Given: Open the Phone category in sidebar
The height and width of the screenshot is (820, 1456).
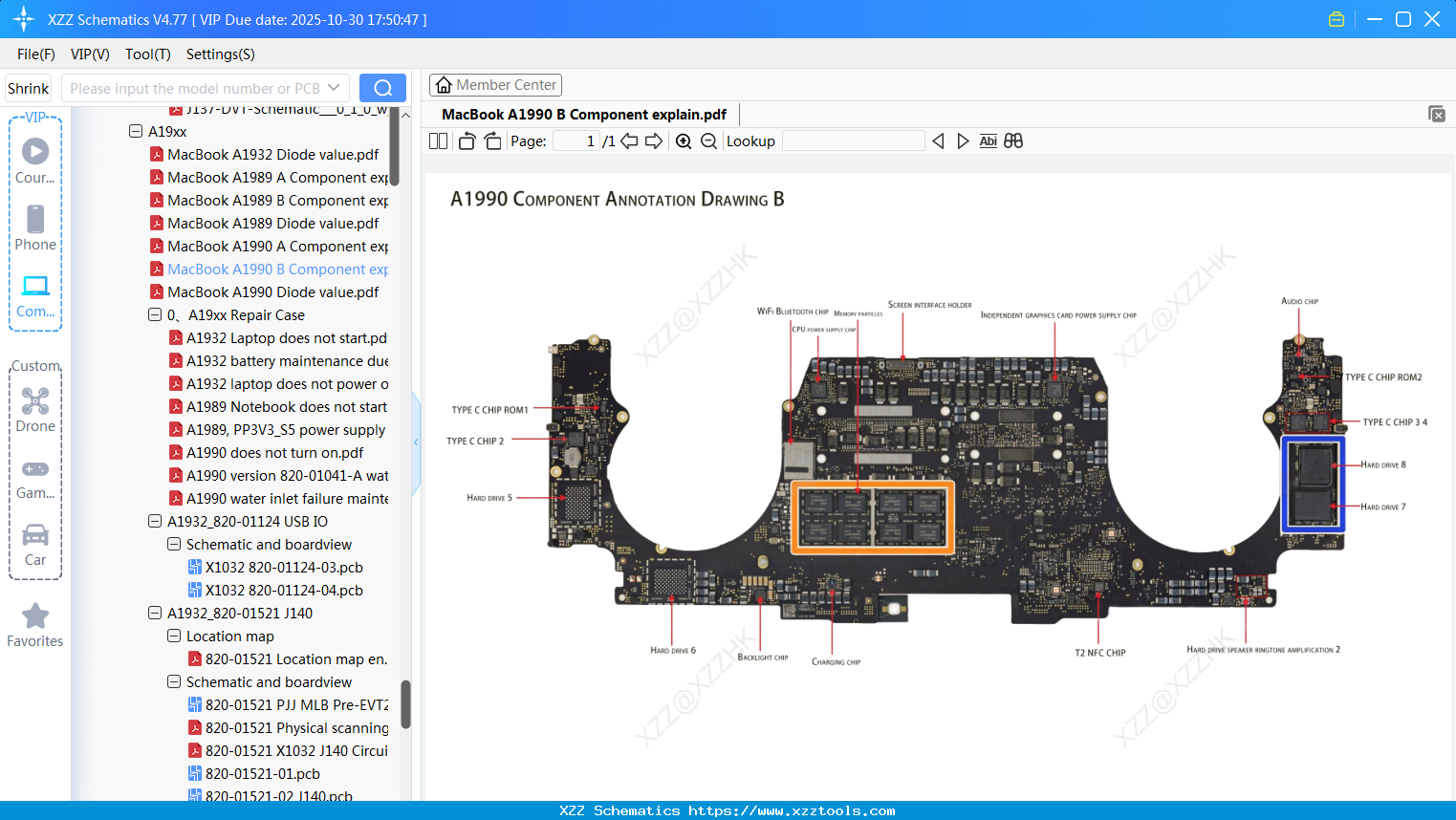Looking at the screenshot, I should pyautogui.click(x=35, y=227).
